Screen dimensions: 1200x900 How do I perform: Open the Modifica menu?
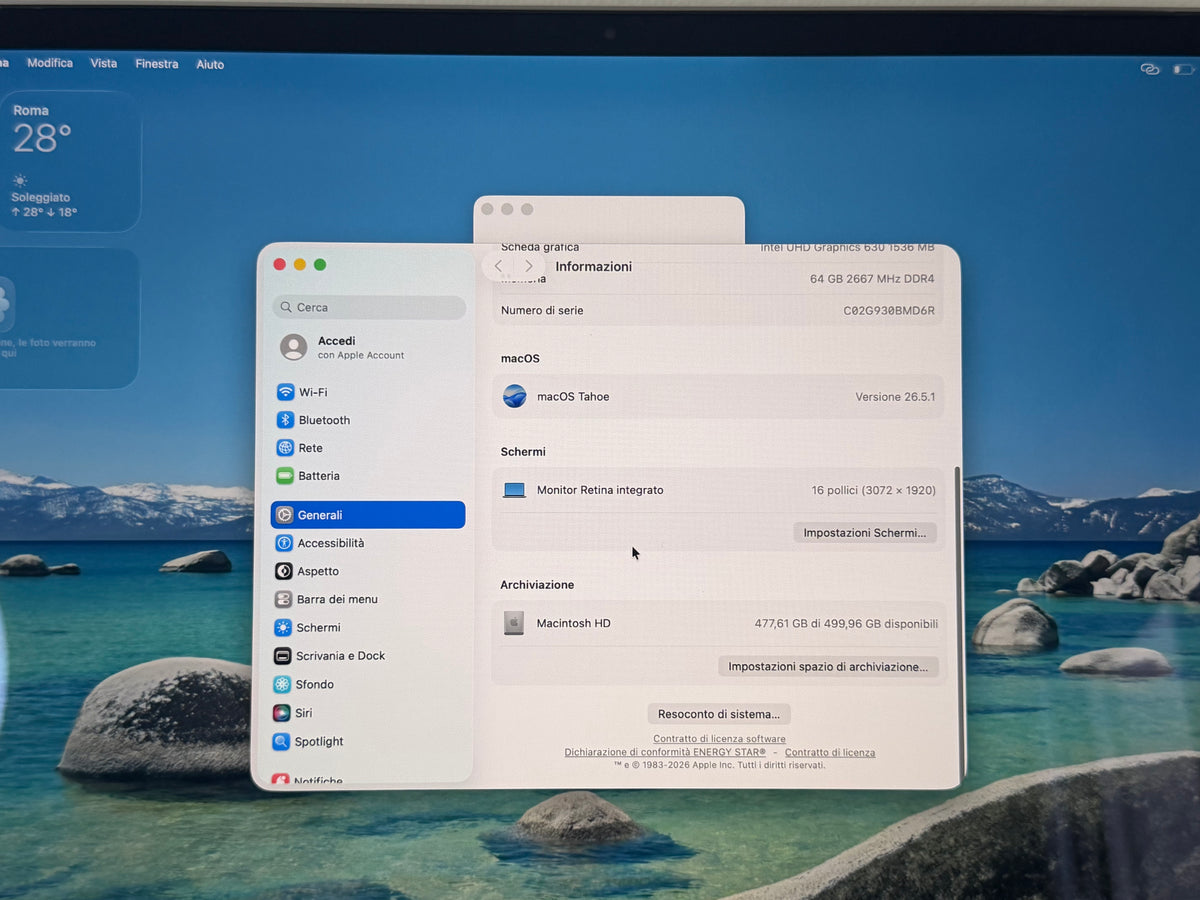50,63
